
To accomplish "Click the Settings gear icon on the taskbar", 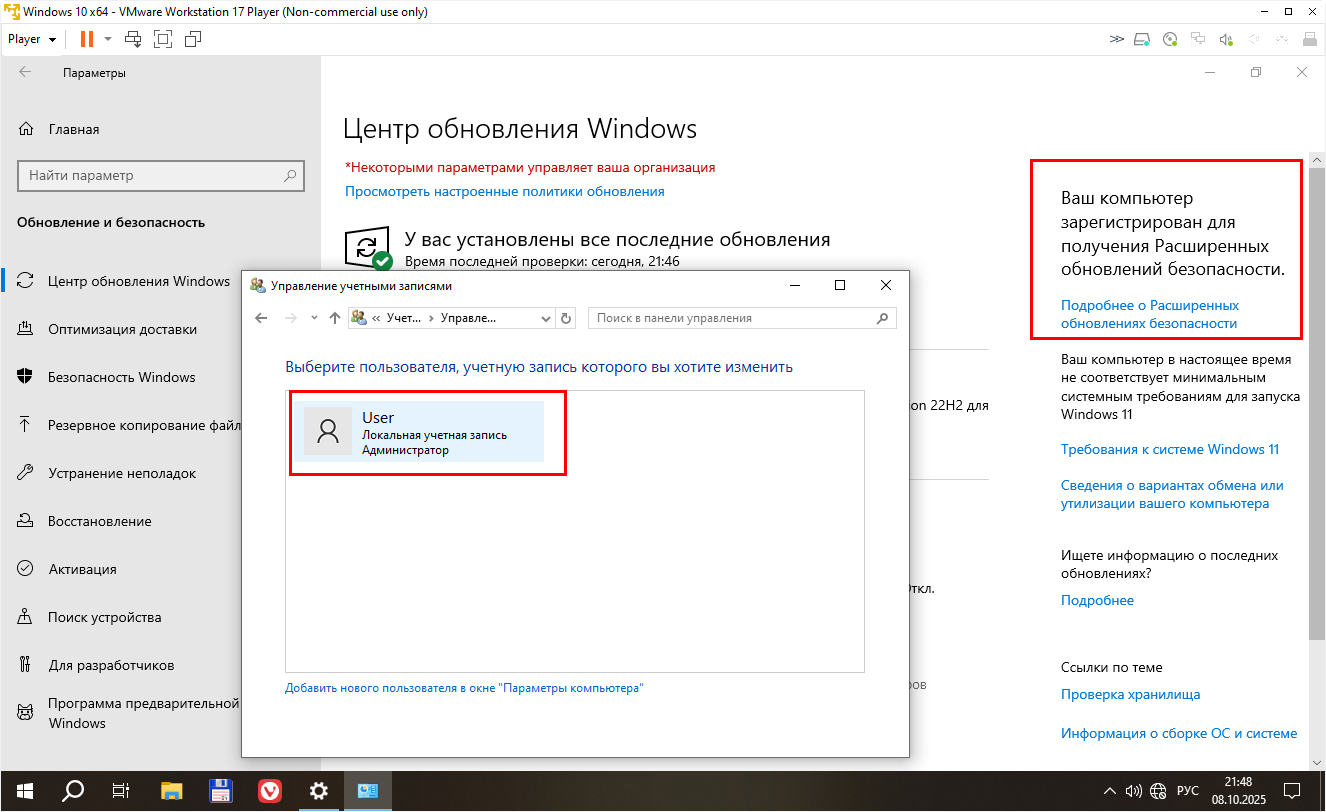I will [318, 790].
